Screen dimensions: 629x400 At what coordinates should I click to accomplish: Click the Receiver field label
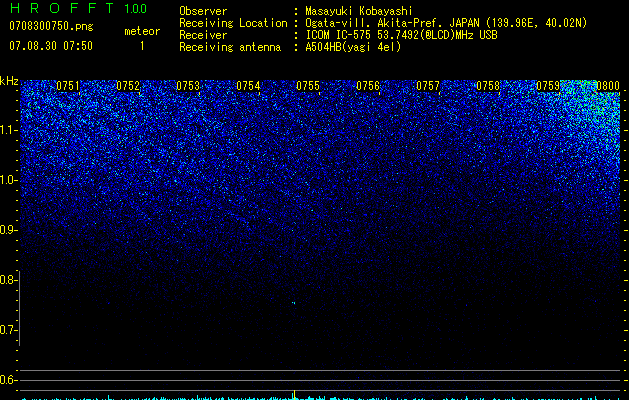(x=203, y=35)
